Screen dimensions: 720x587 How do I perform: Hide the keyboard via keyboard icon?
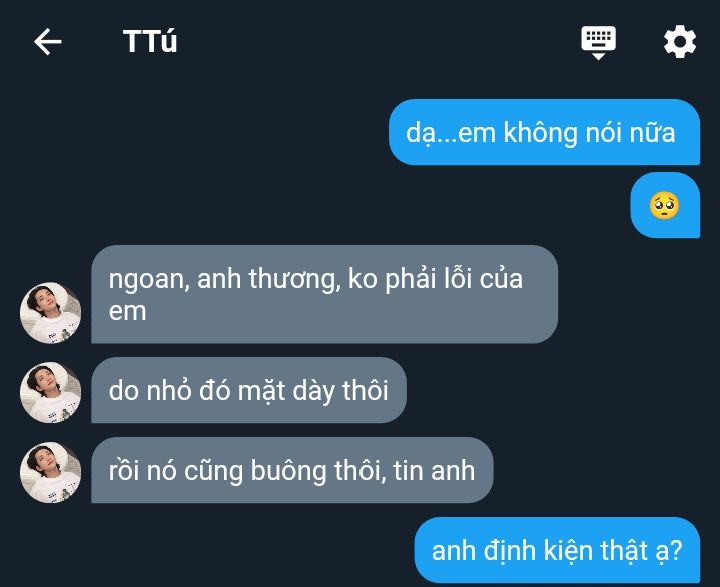tap(598, 42)
